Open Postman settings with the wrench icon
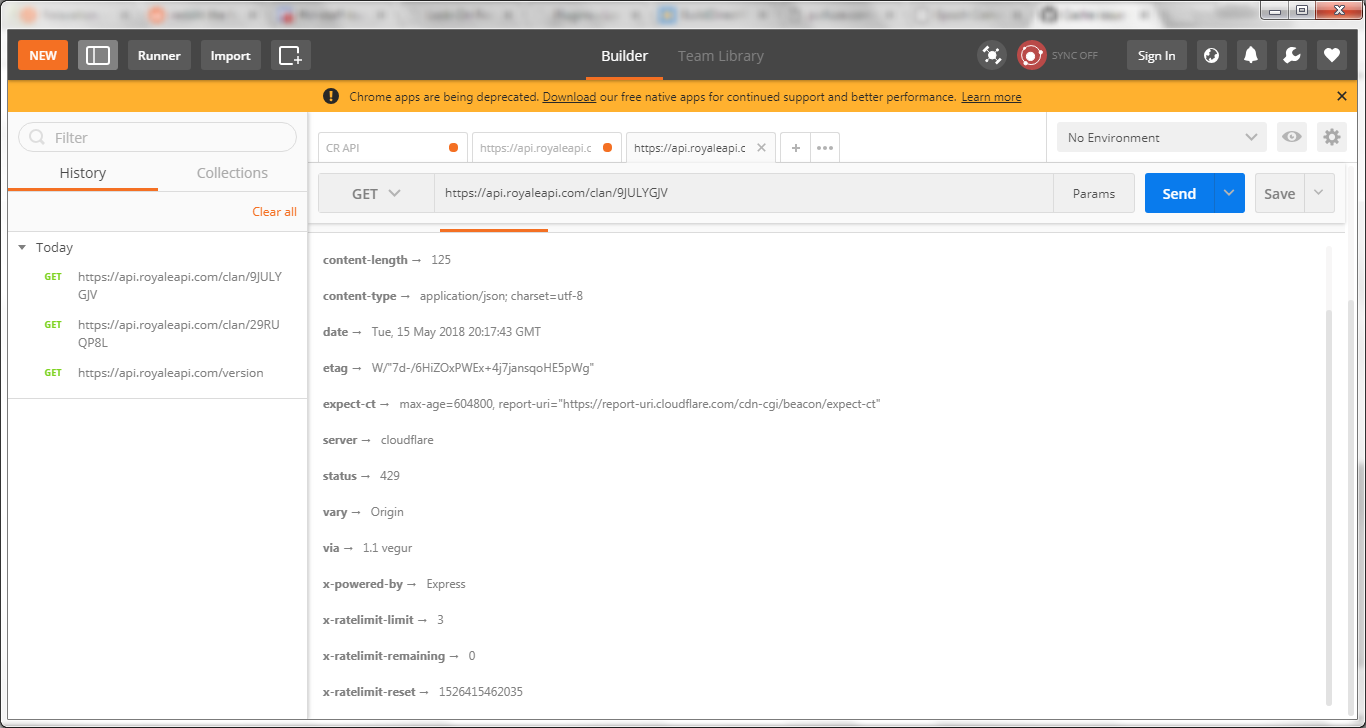The height and width of the screenshot is (728, 1366). 1291,55
